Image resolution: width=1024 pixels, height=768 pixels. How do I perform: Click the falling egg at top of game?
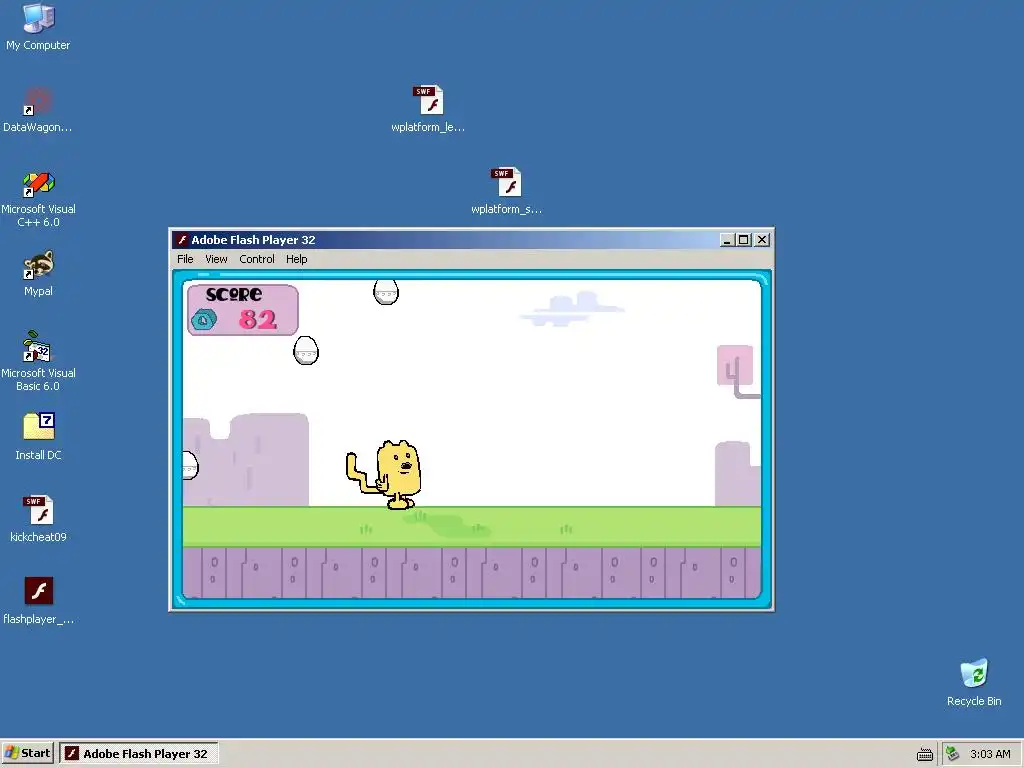tap(386, 292)
